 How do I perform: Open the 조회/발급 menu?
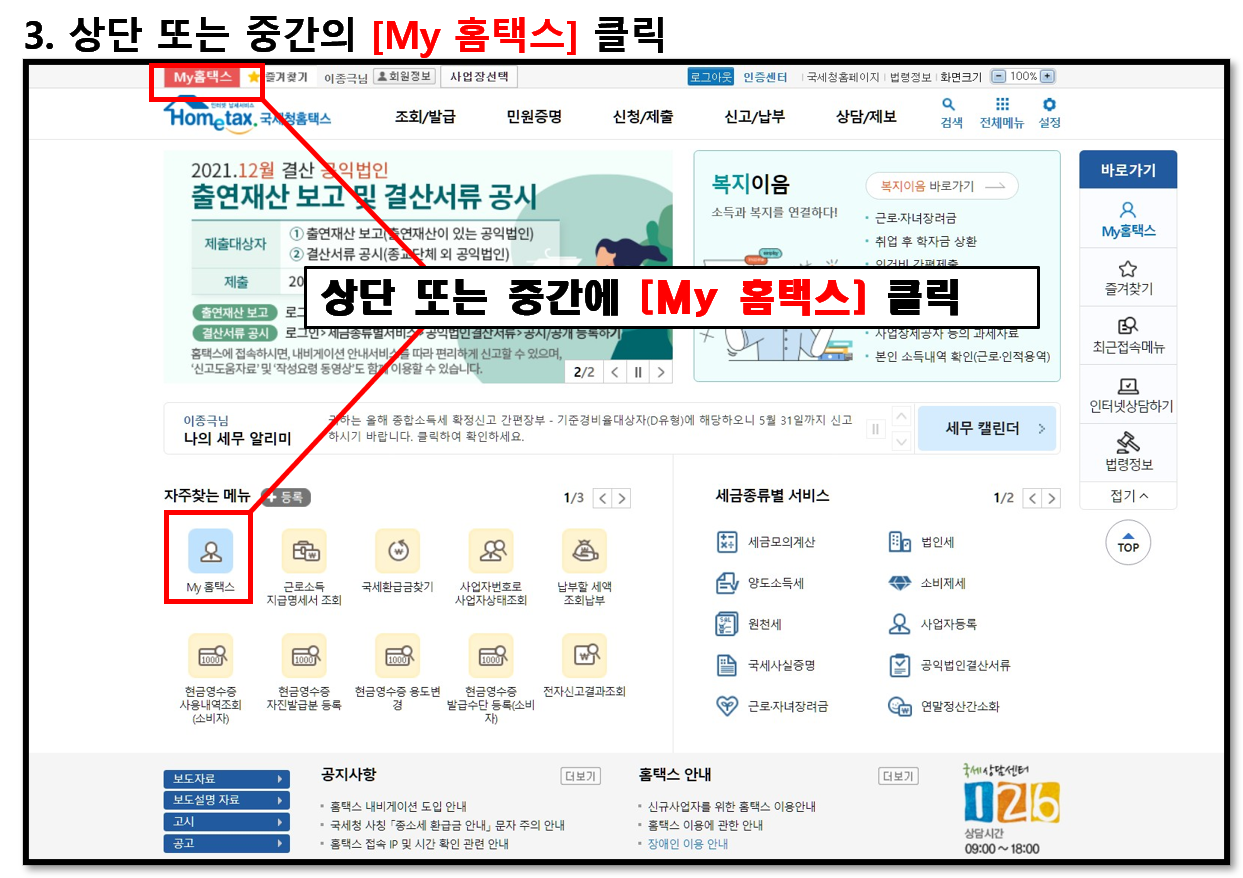[x=425, y=117]
